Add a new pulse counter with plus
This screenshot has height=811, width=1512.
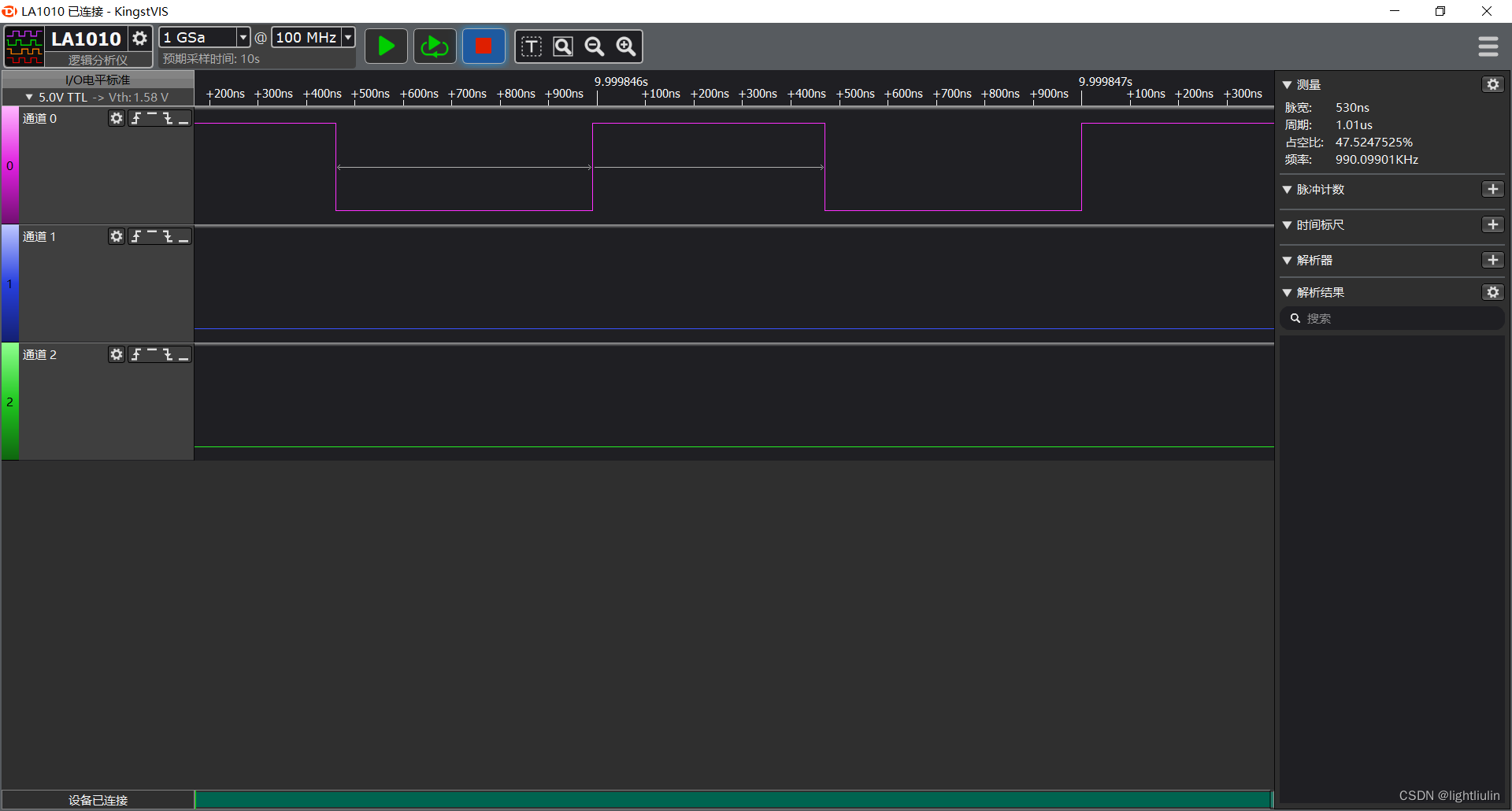(1493, 189)
